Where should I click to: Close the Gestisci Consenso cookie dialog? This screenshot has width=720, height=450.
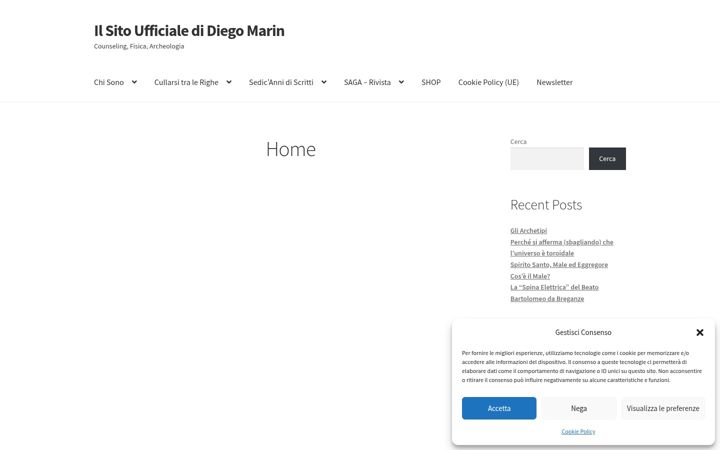coord(699,332)
